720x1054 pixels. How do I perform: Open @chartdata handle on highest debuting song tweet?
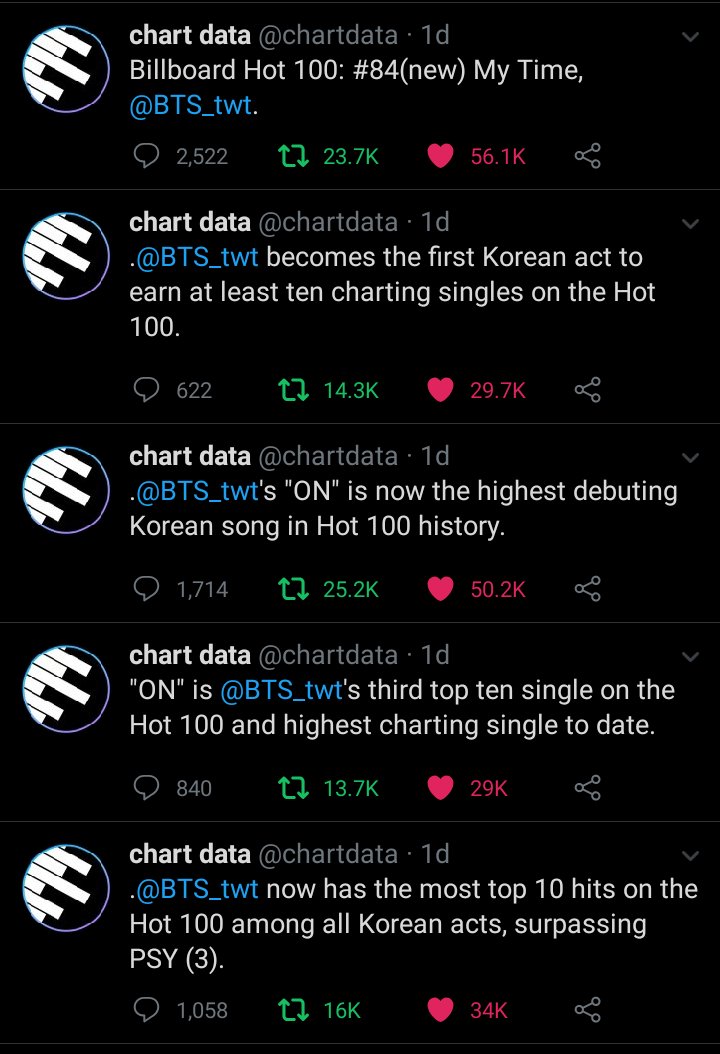[x=328, y=457]
